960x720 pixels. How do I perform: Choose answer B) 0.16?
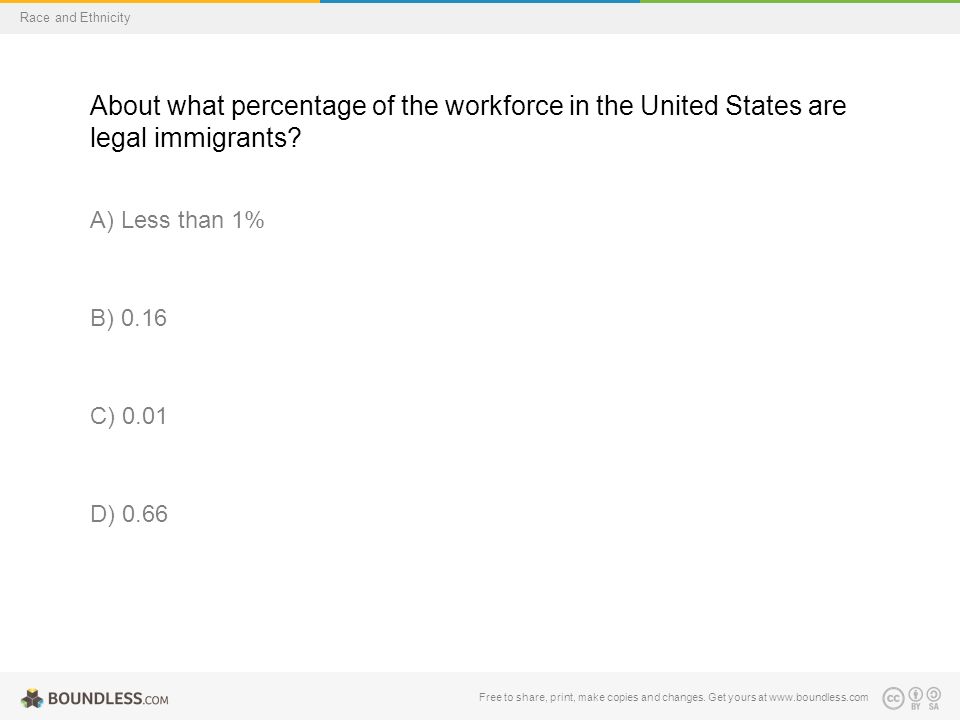(x=129, y=318)
